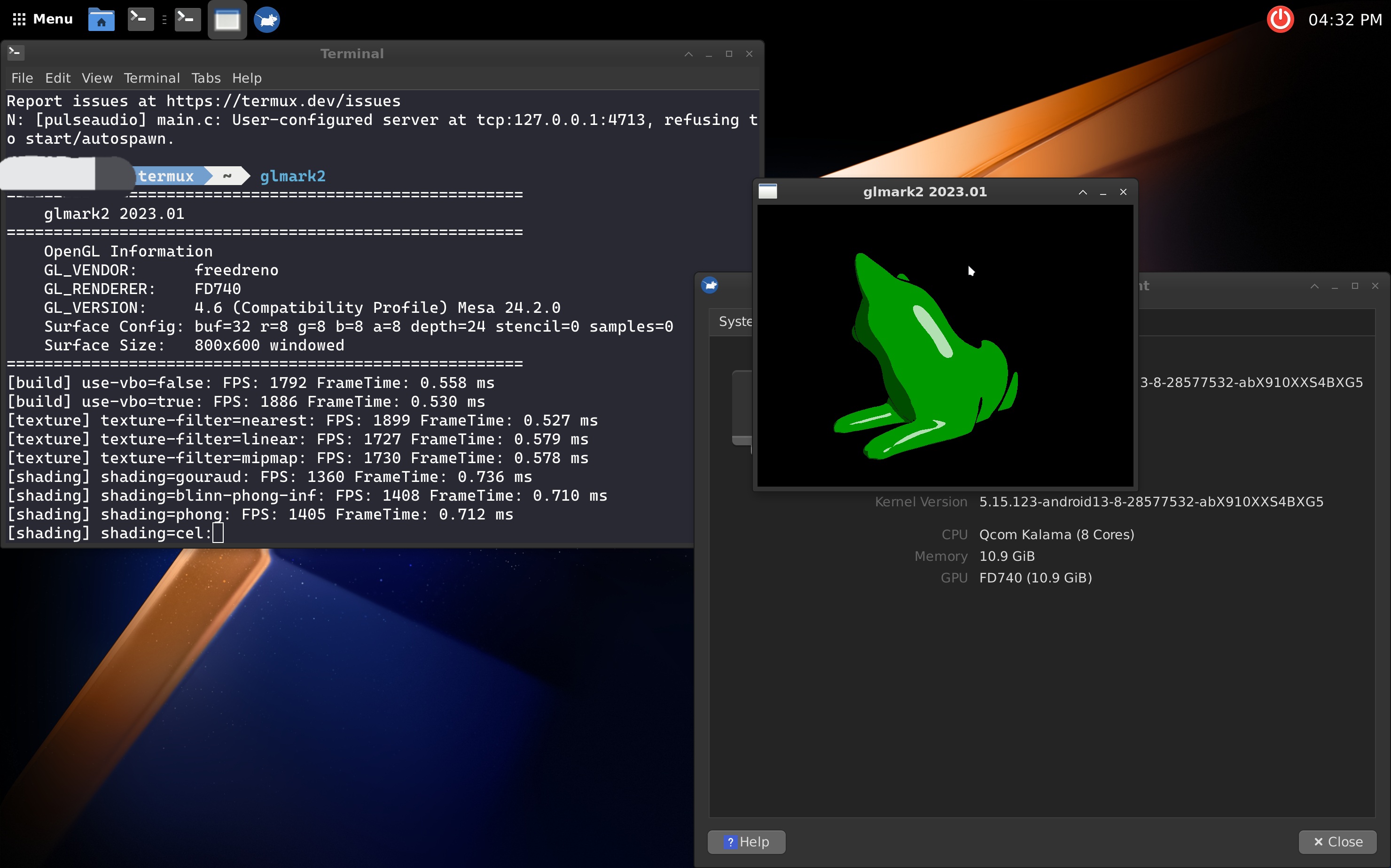Click the Help button in About window
This screenshot has width=1391, height=868.
click(746, 842)
